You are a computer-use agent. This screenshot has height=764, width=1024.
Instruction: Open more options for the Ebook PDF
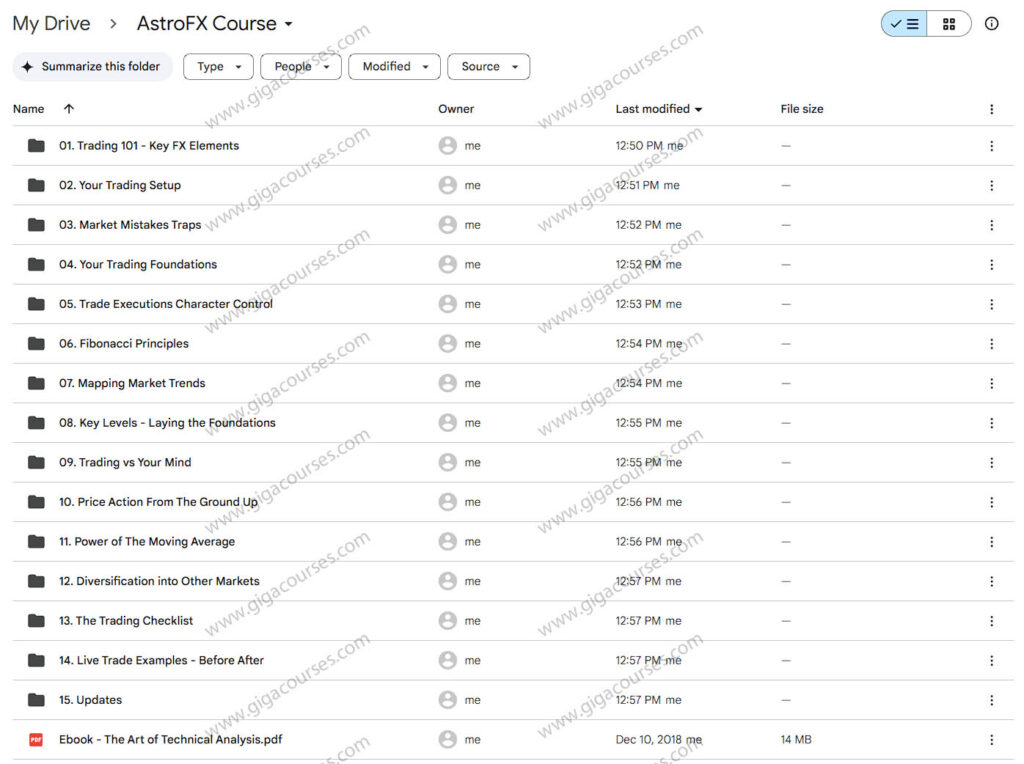tap(991, 739)
